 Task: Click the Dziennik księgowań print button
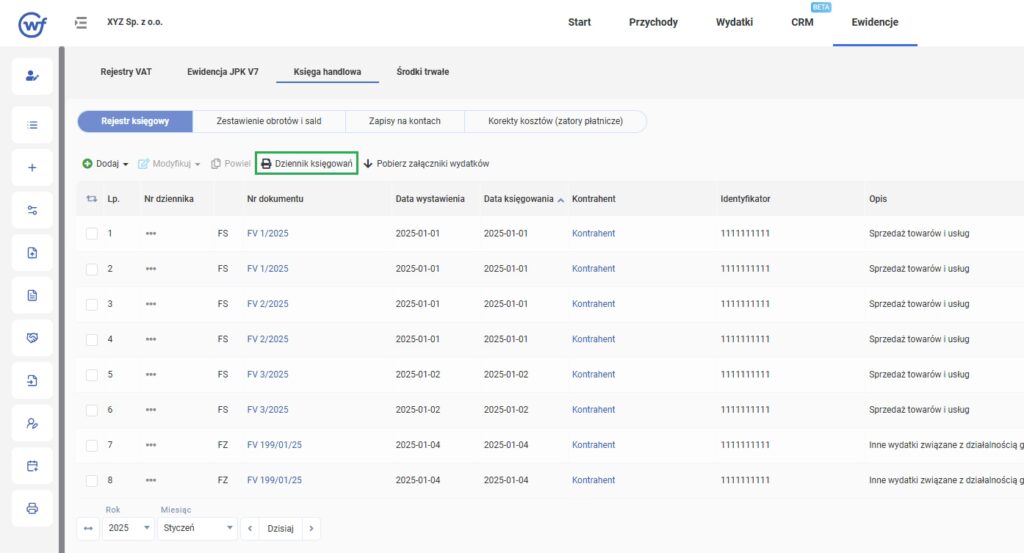click(307, 163)
